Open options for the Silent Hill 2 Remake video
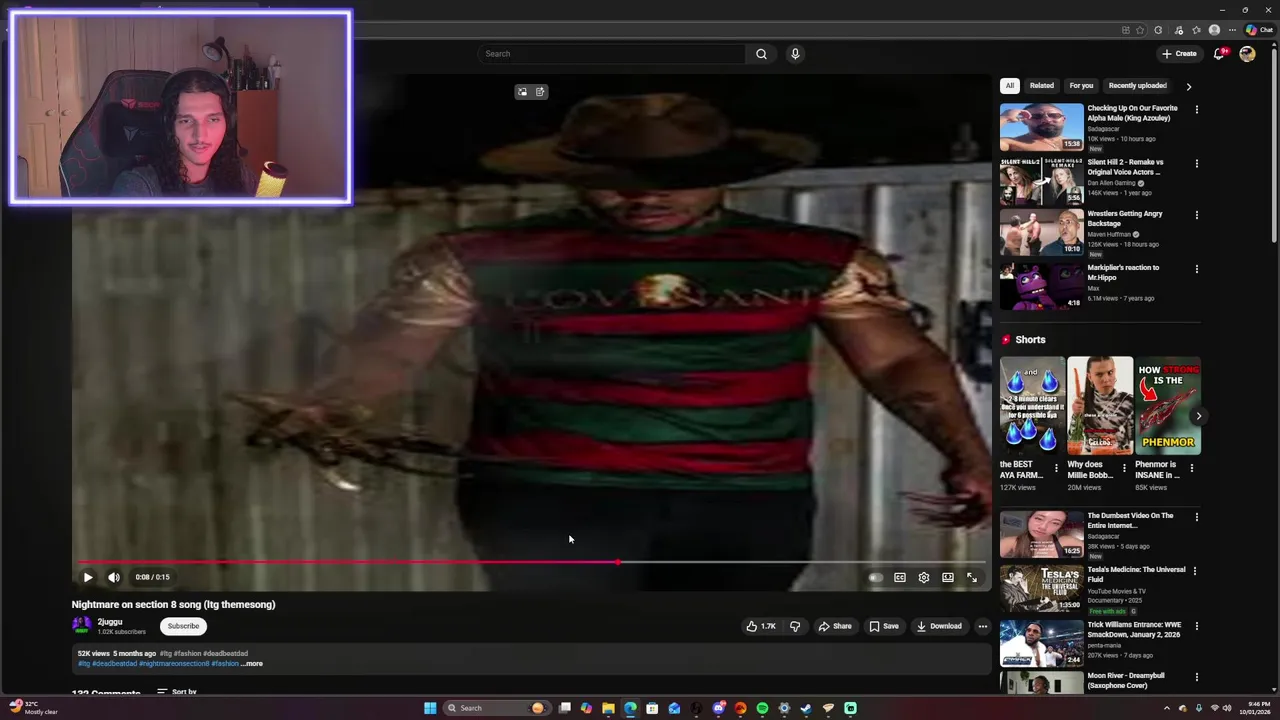 point(1197,163)
